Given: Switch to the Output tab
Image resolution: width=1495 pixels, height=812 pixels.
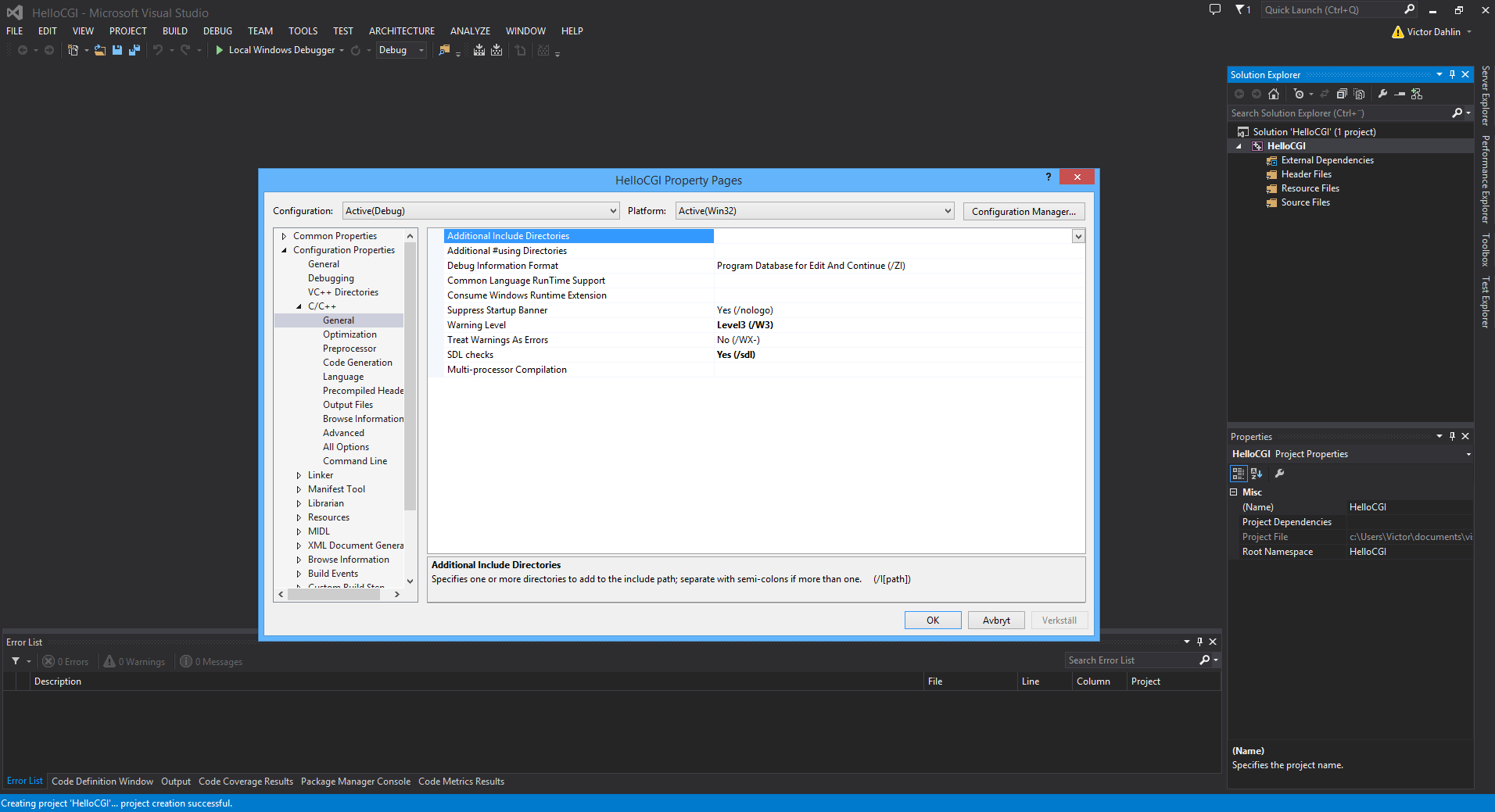Looking at the screenshot, I should (x=176, y=782).
